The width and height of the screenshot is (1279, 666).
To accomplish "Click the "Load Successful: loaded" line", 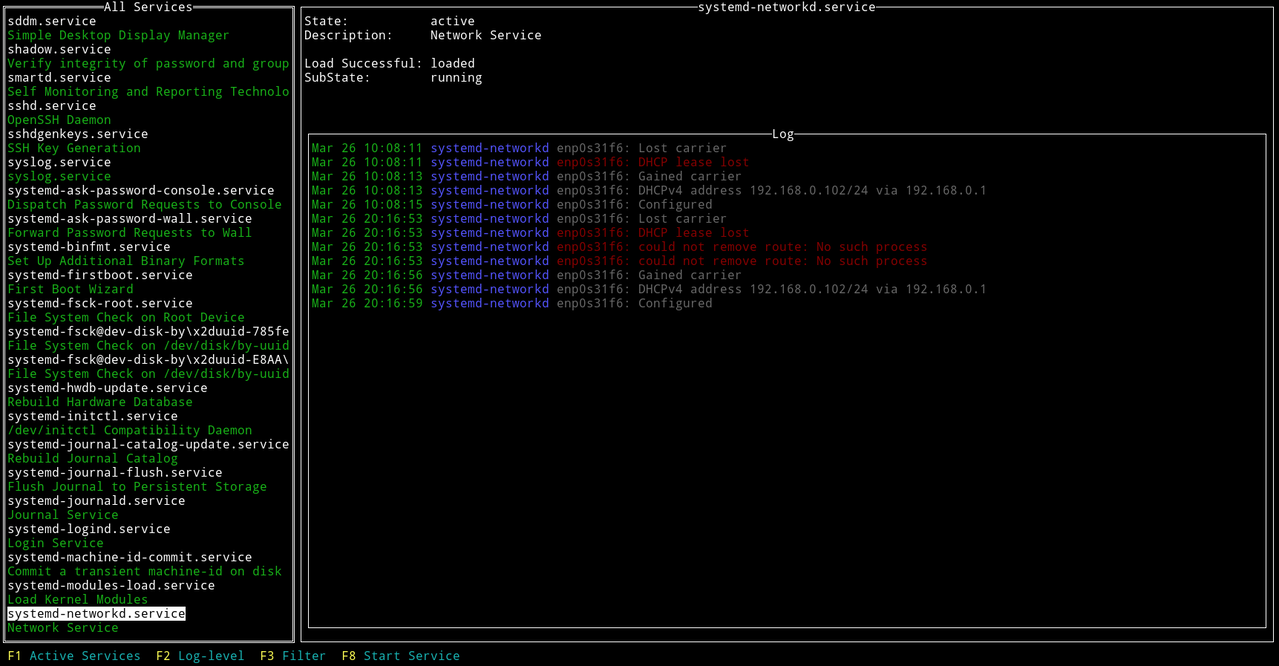I will click(390, 63).
